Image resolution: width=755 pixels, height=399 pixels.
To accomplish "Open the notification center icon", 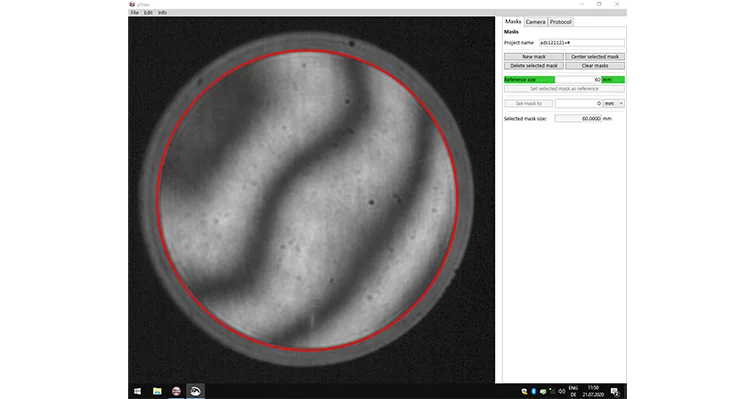I will (x=615, y=391).
